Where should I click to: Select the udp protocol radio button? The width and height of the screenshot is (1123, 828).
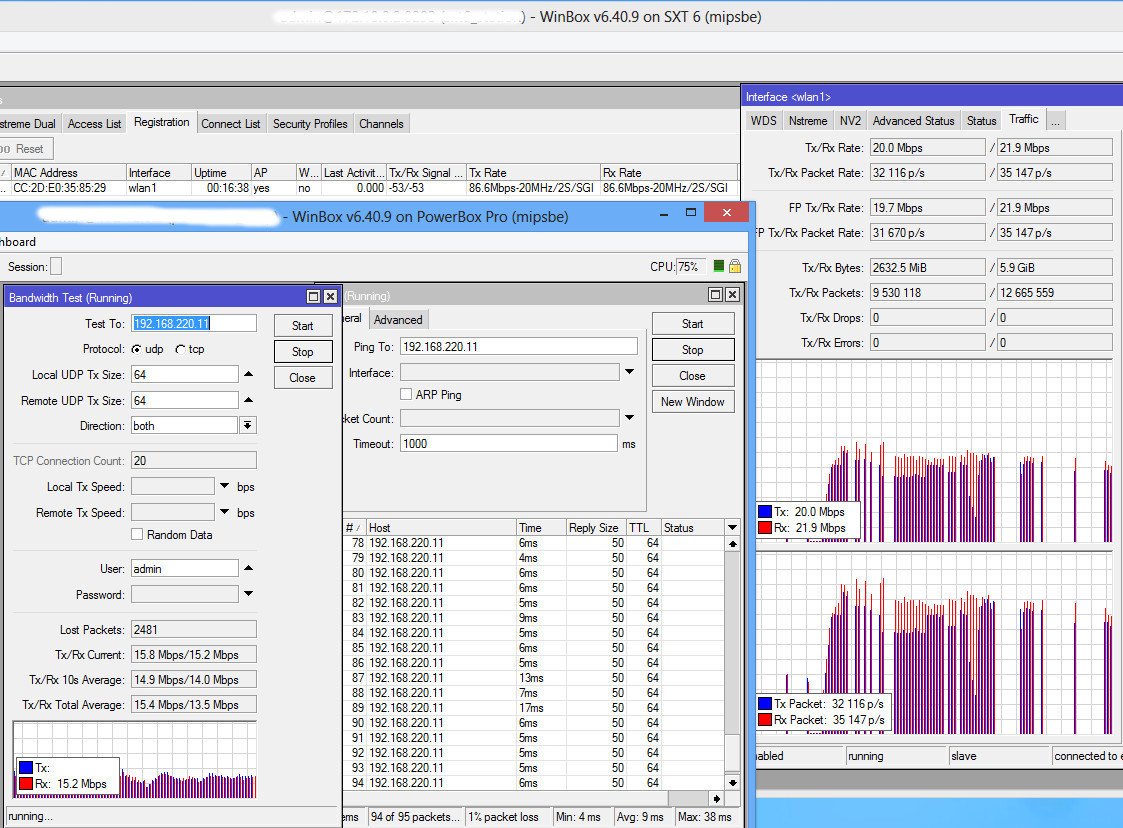[x=136, y=350]
